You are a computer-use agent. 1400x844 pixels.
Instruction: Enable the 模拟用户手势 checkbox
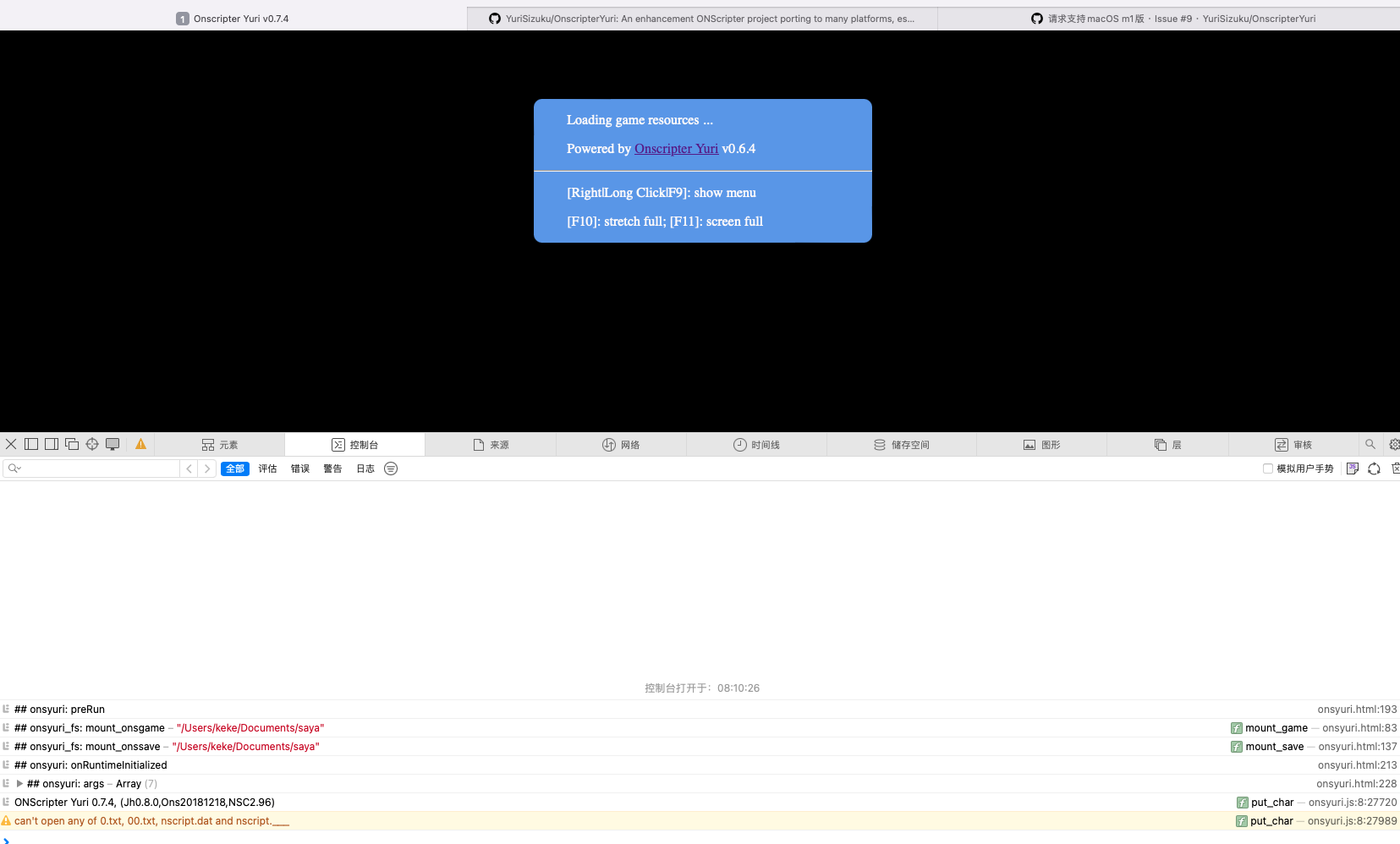click(1266, 468)
